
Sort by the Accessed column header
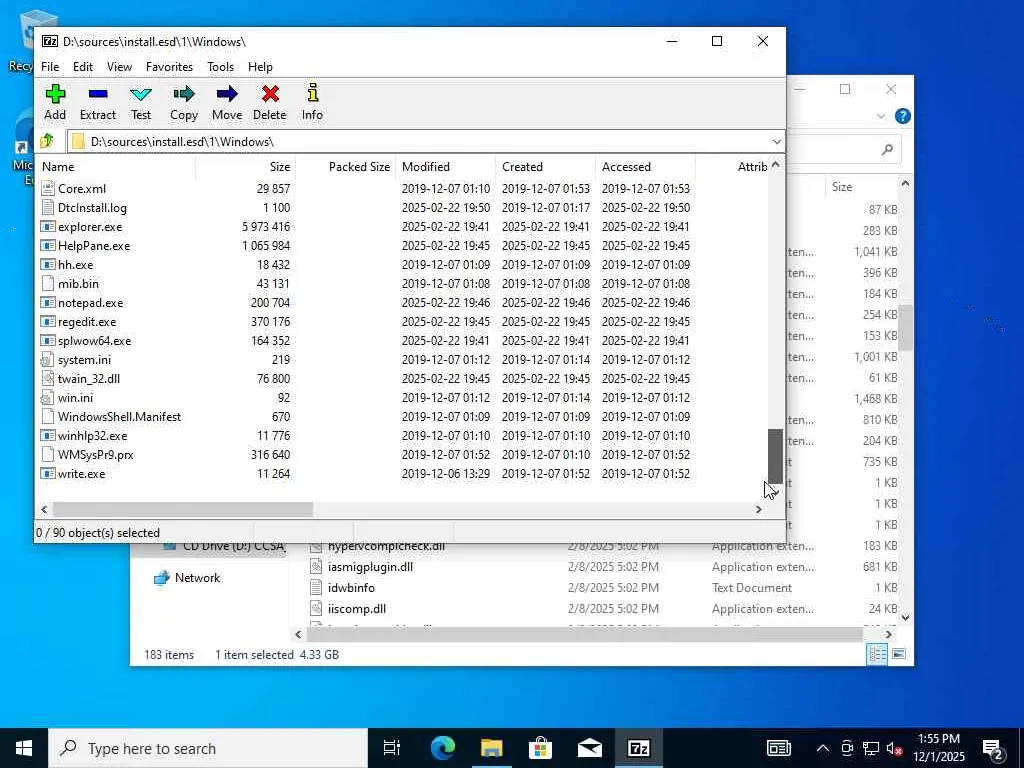tap(645, 167)
